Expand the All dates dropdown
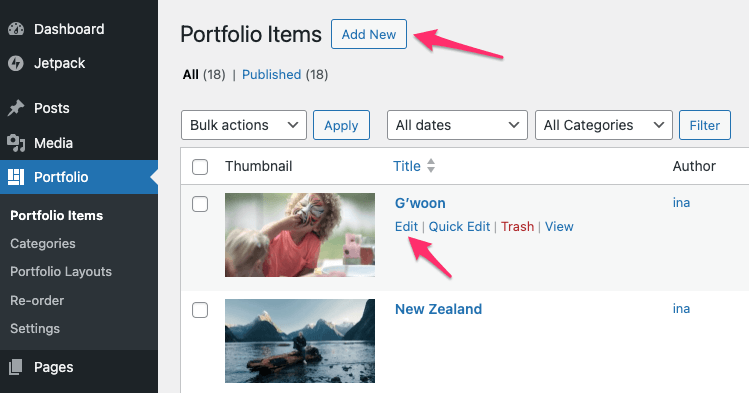This screenshot has width=749, height=393. [457, 125]
